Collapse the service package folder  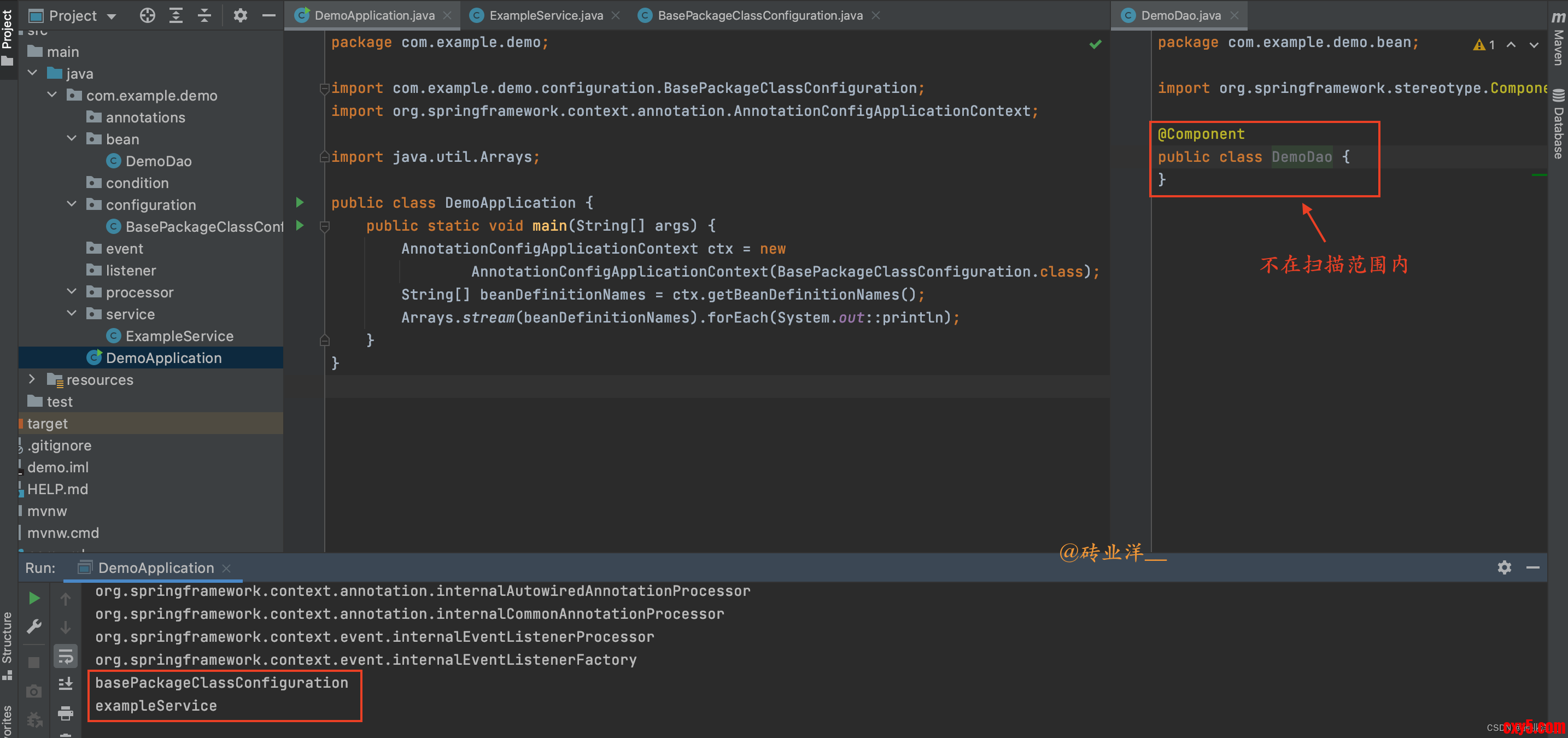coord(72,314)
